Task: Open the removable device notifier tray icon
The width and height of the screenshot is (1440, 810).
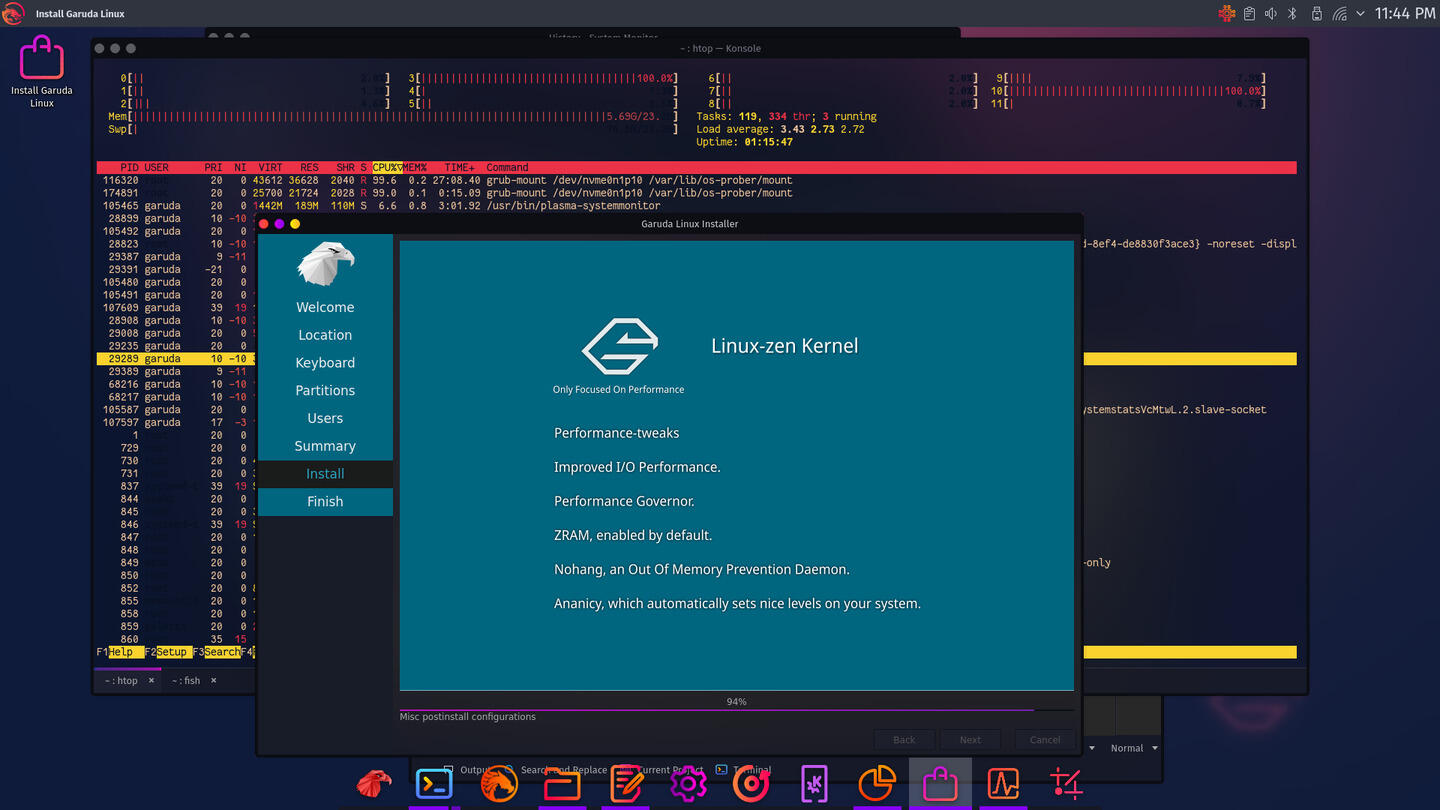Action: pos(1316,14)
